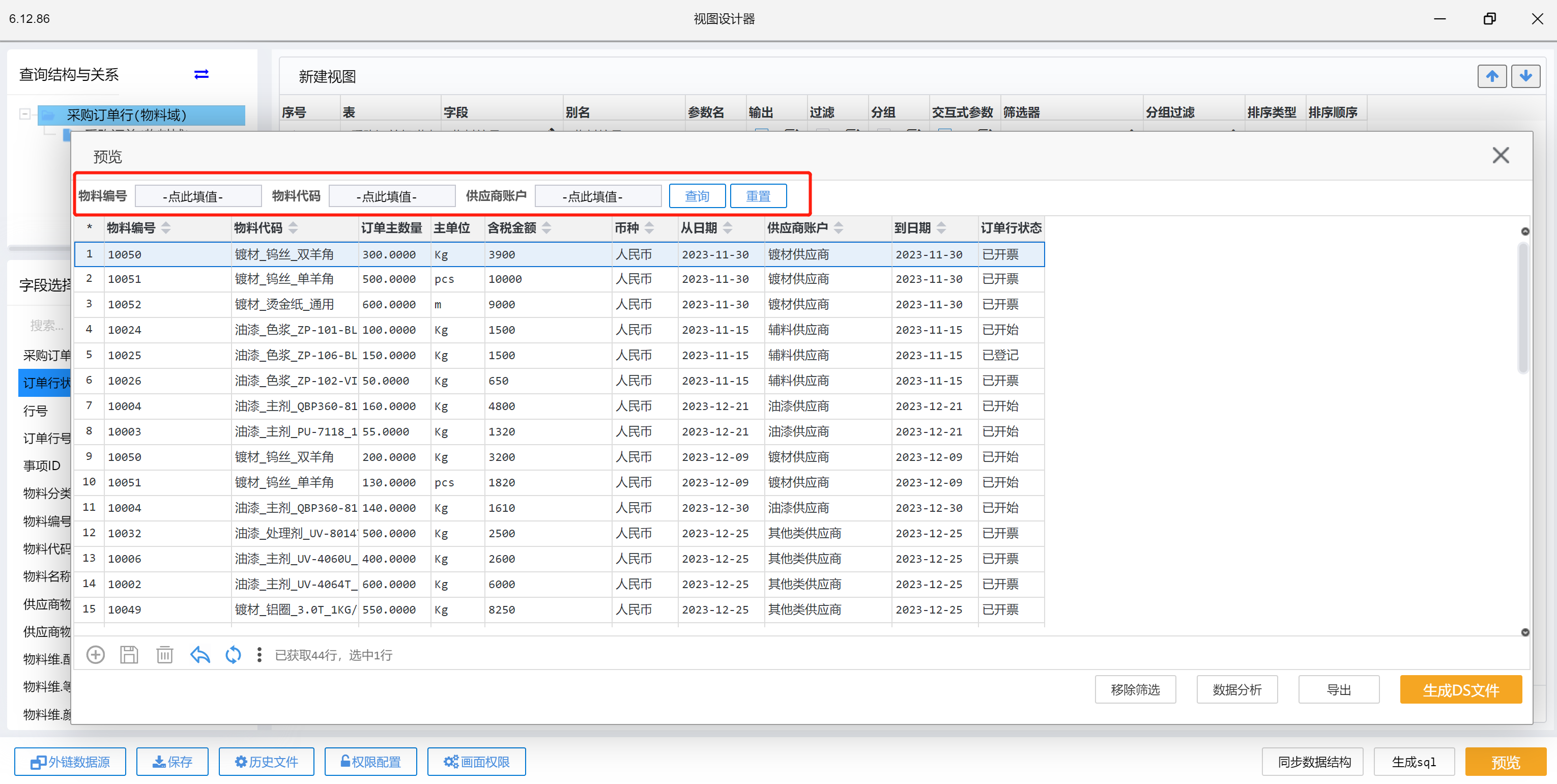The height and width of the screenshot is (784, 1557).
Task: Click unit cell m in row 3
Action: (x=457, y=305)
